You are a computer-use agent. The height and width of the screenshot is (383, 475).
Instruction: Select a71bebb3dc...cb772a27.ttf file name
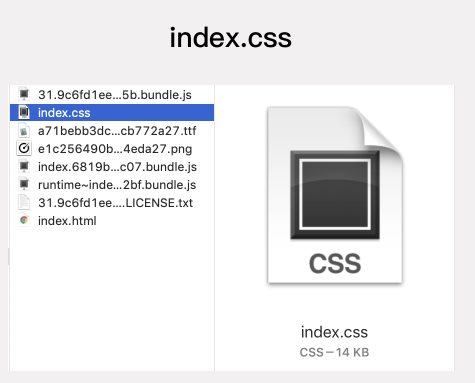pos(117,131)
